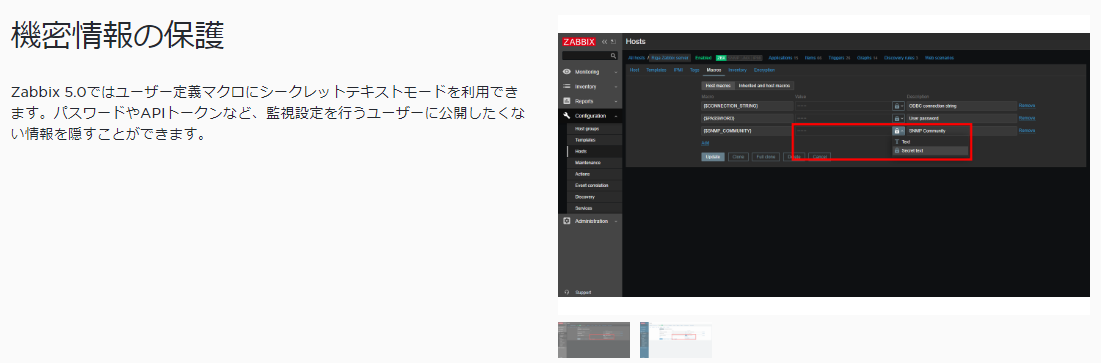Open lock dropdown for User password row
Screen dimensions: 1101x363
click(898, 119)
